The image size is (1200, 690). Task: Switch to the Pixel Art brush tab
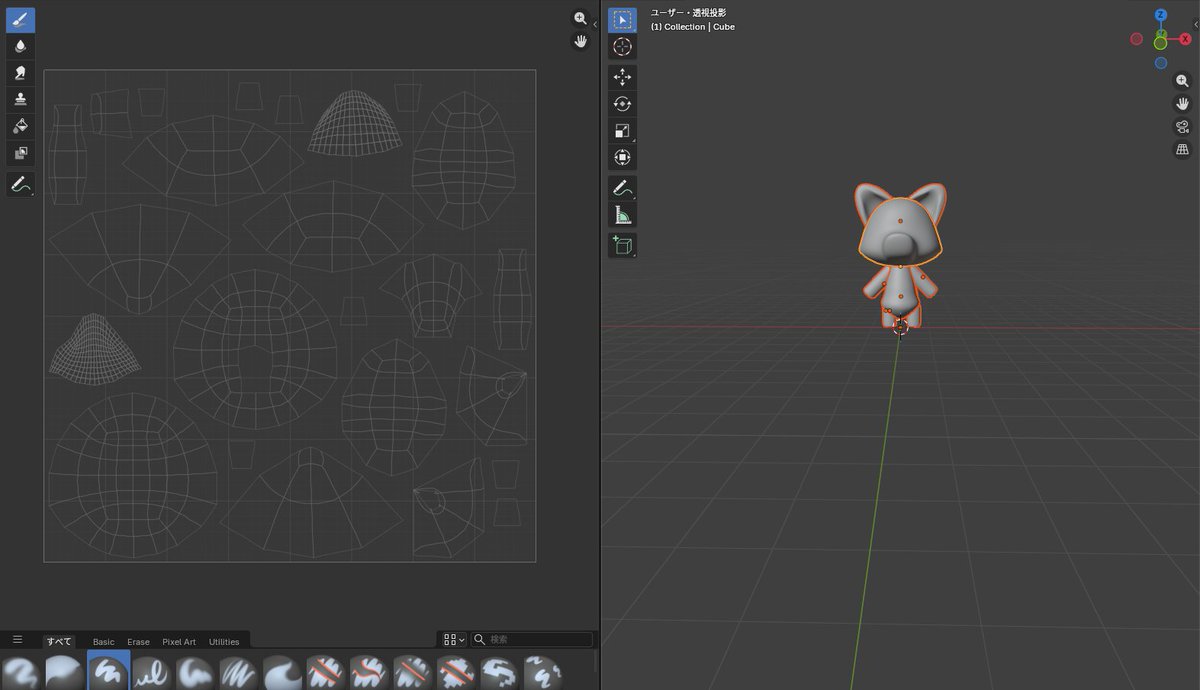(x=179, y=642)
